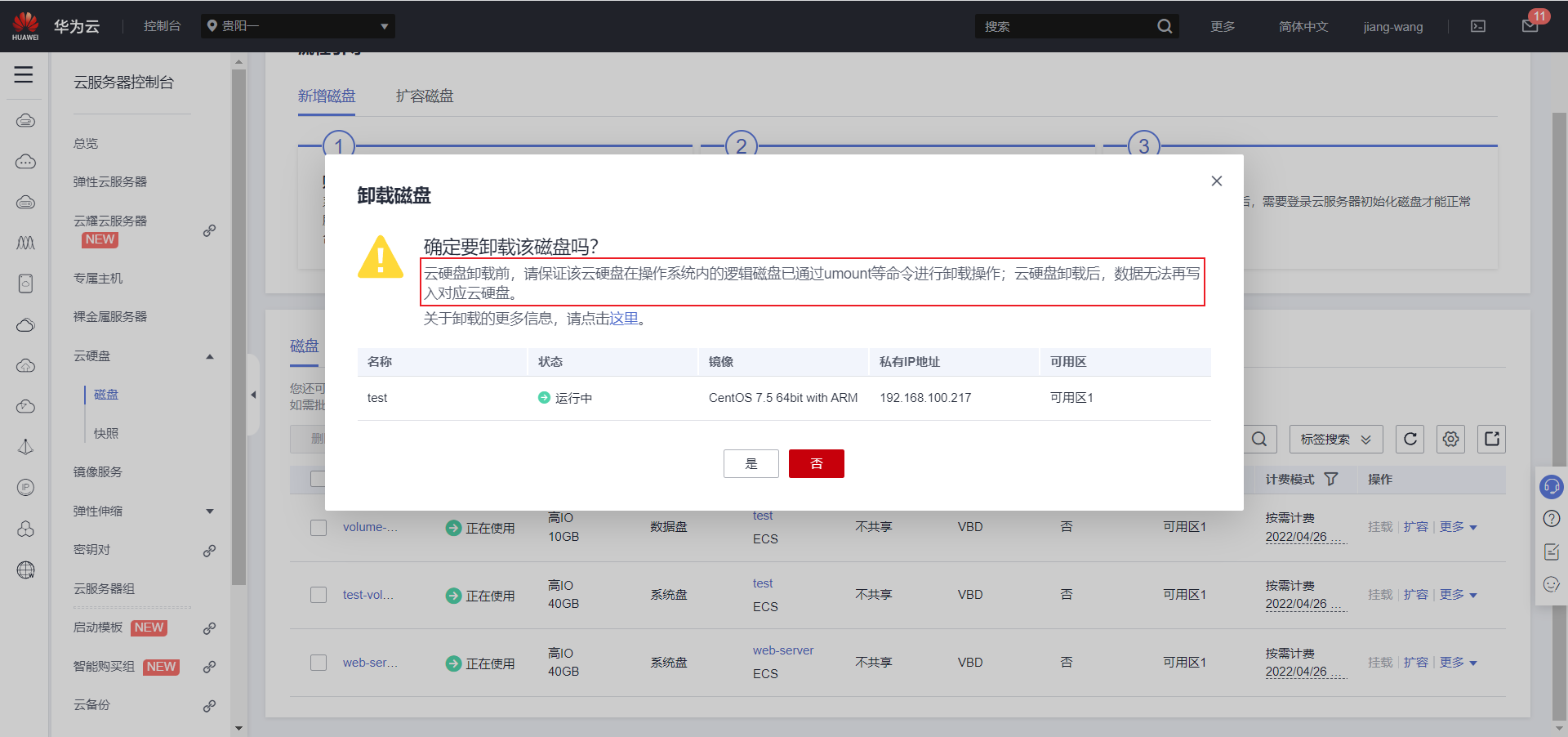This screenshot has height=737, width=1568.
Task: Click 扩容 in the test-vol... row
Action: (1416, 595)
